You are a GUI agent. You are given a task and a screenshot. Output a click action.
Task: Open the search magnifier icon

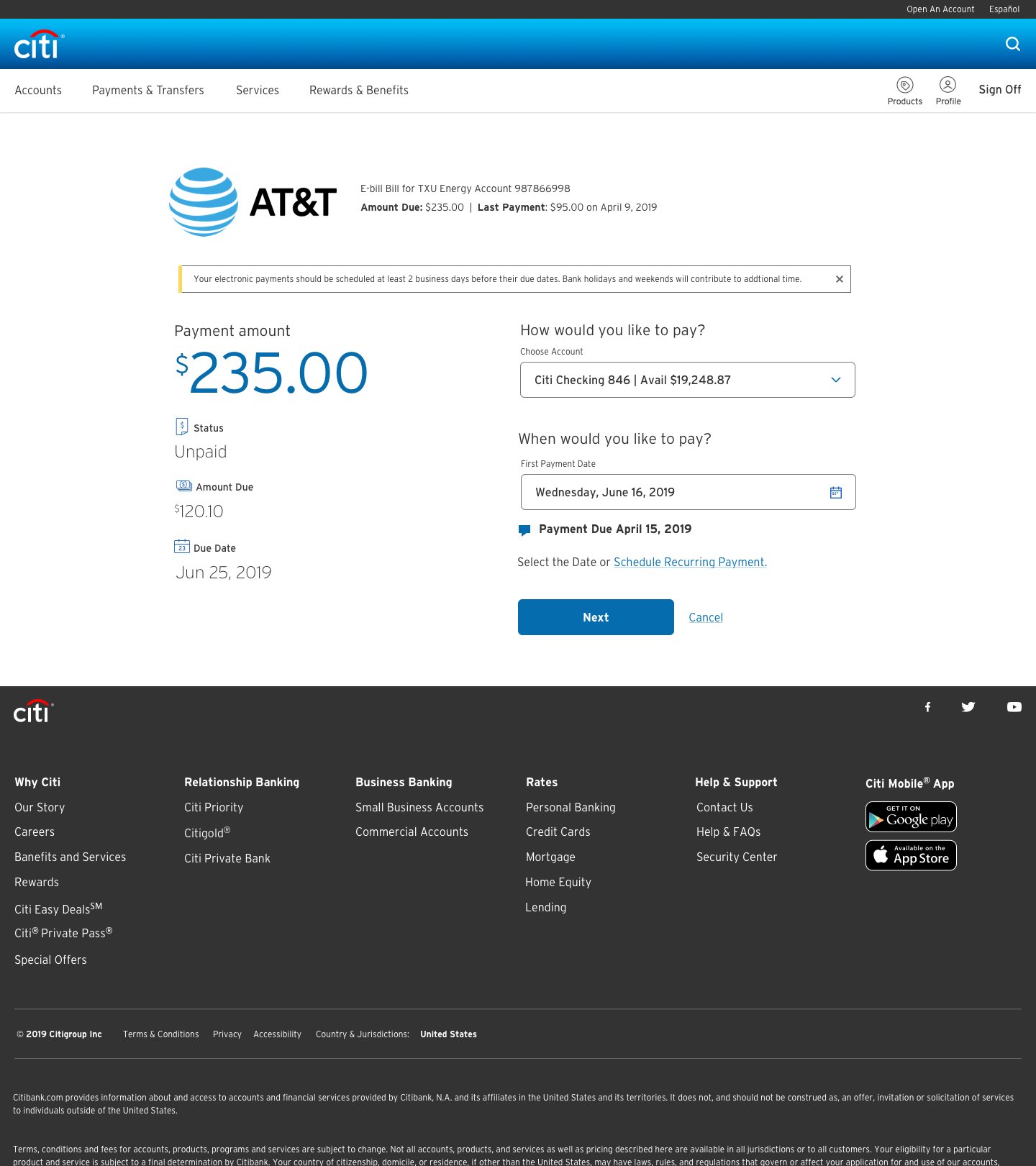(1013, 44)
